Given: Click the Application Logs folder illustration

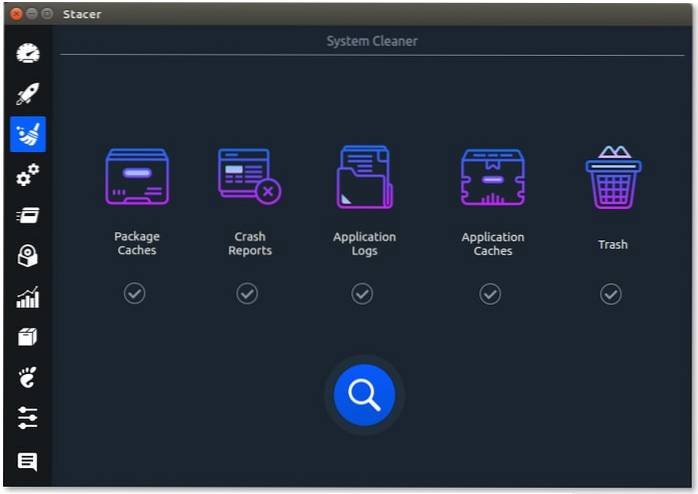Looking at the screenshot, I should click(364, 177).
